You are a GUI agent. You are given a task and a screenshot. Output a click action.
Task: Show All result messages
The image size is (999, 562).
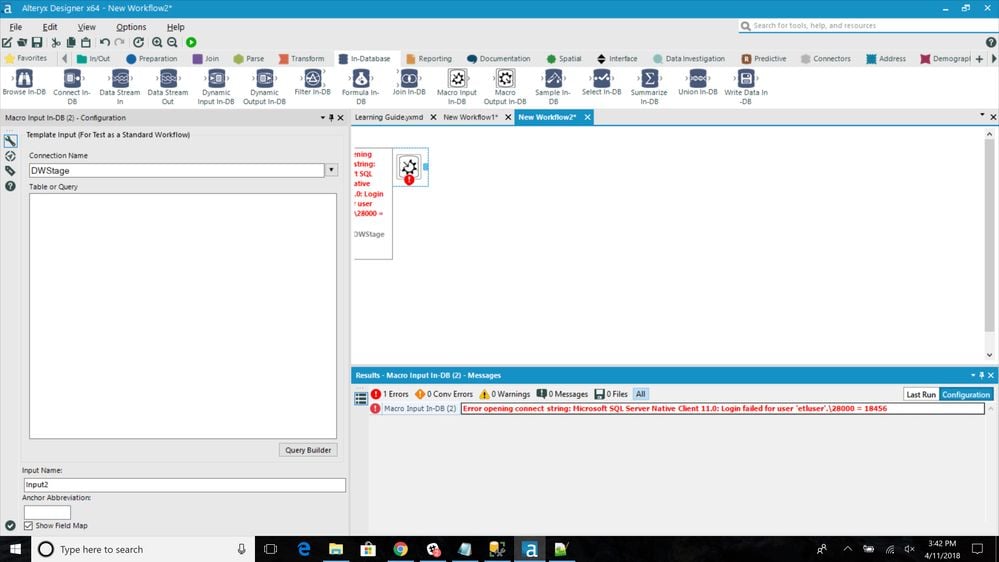pyautogui.click(x=640, y=394)
